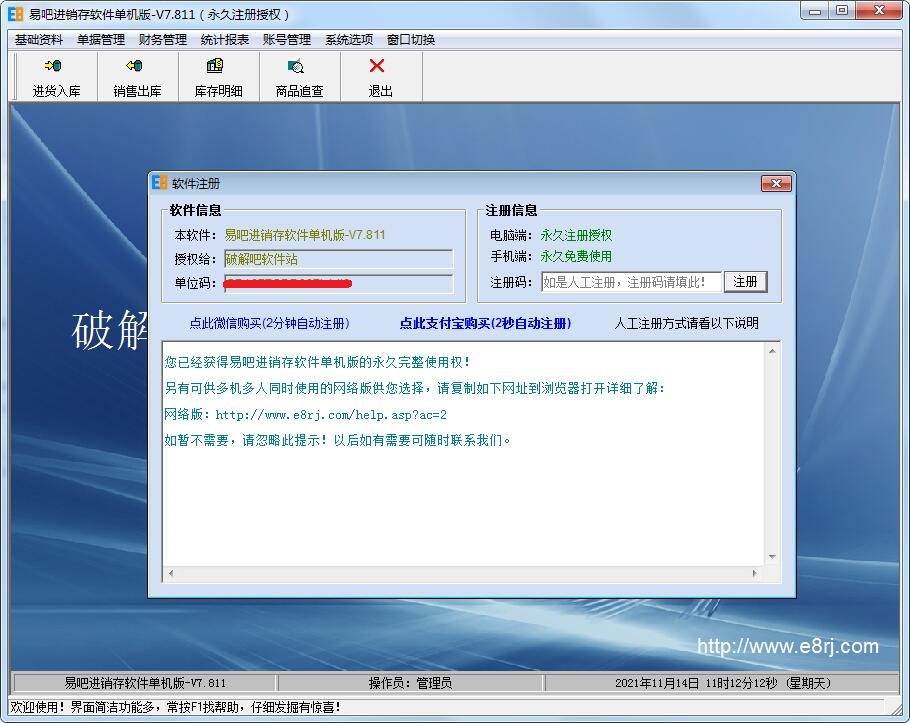Click the 永久免费使用 mobile status text
Image resolution: width=910 pixels, height=723 pixels.
[x=576, y=256]
